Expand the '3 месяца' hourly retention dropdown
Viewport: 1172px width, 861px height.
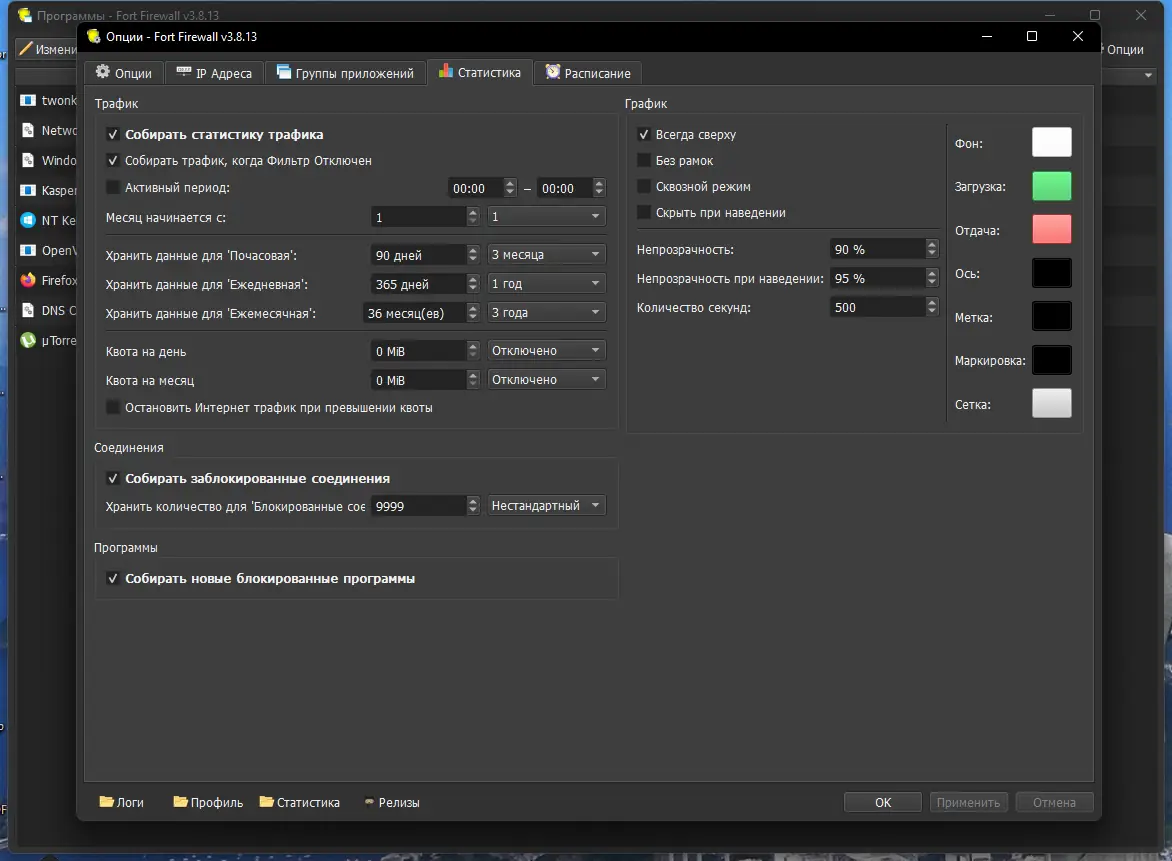pos(546,255)
